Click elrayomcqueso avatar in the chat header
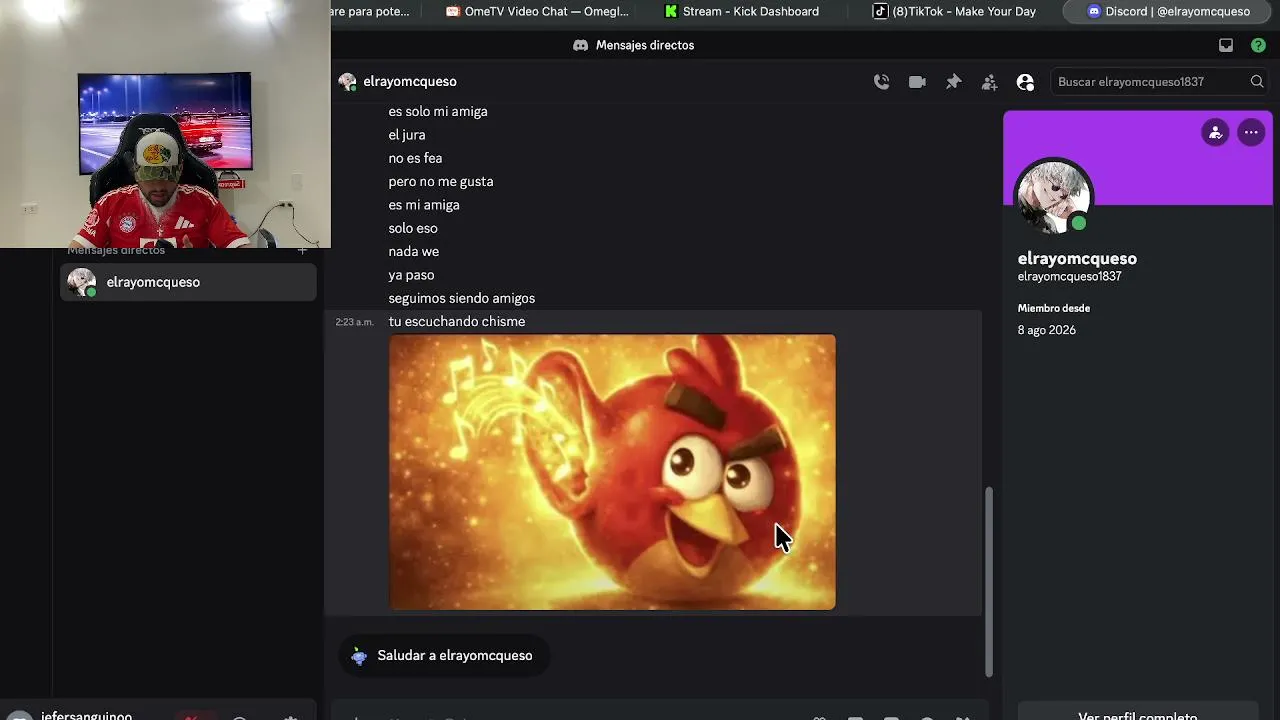 click(x=347, y=82)
